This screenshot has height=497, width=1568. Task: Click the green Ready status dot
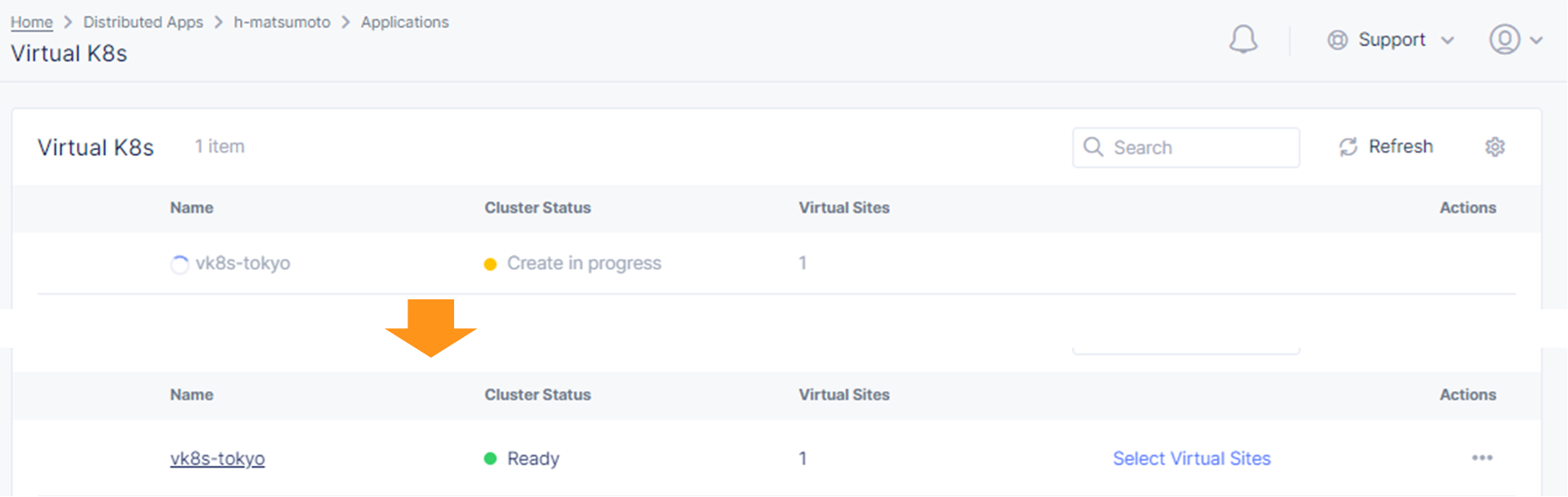tap(490, 458)
